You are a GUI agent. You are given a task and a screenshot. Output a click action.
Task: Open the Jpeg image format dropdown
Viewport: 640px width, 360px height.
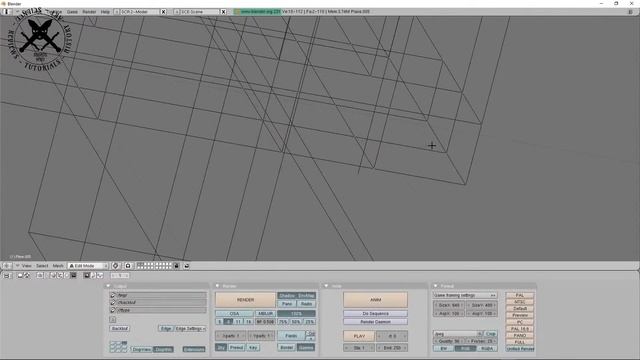tap(458, 333)
